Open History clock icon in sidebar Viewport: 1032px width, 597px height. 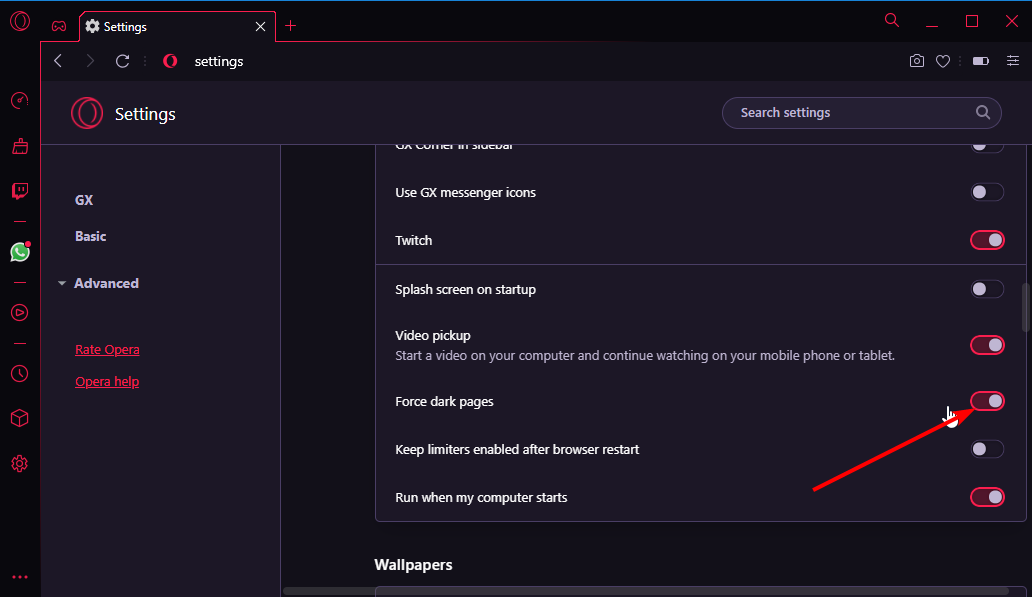(20, 373)
